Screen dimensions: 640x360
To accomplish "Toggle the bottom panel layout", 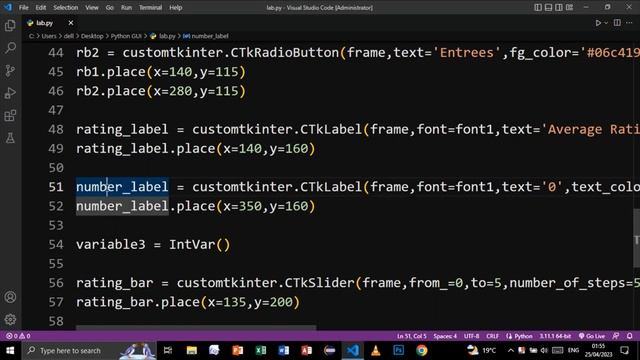I will point(548,7).
